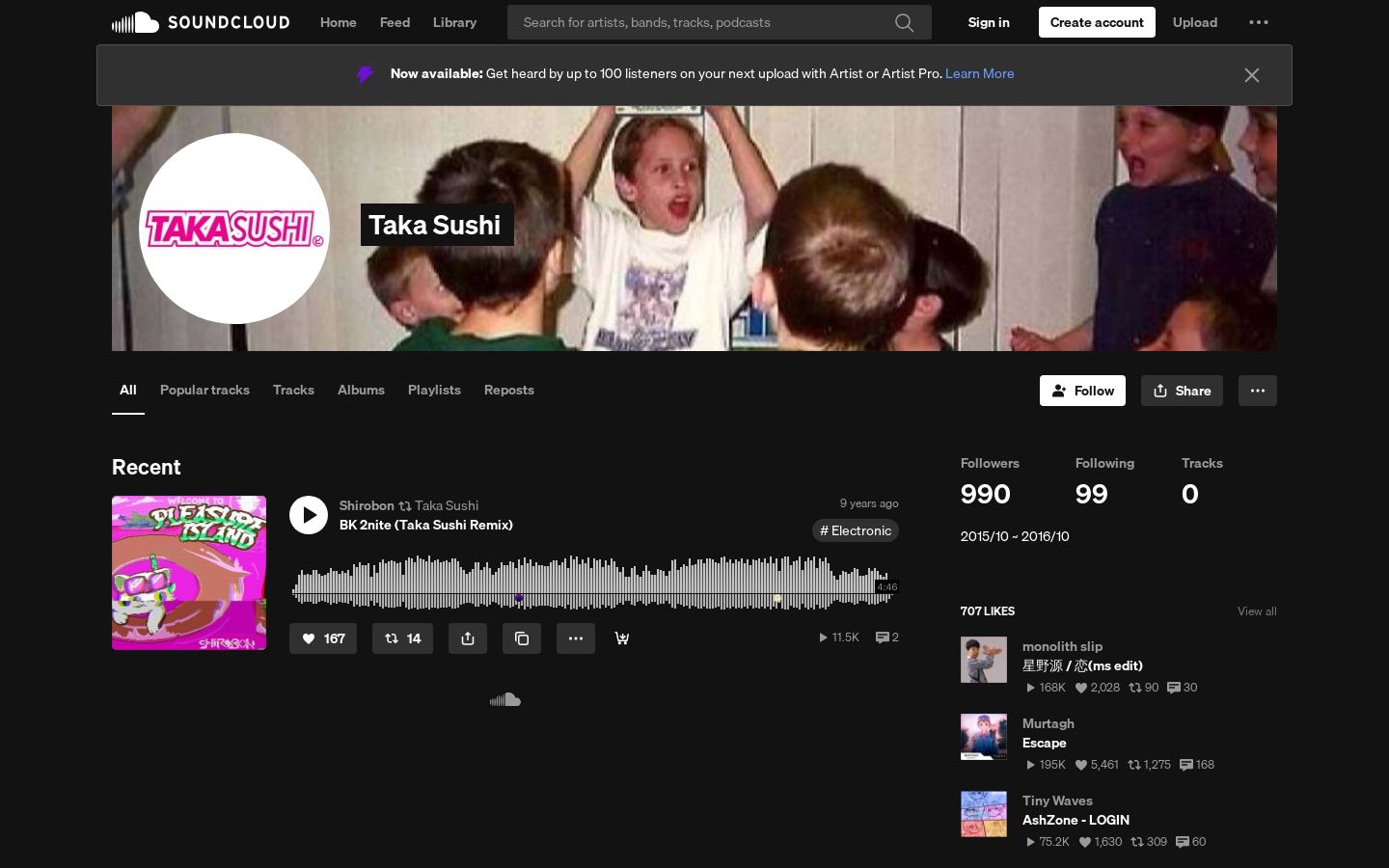
Task: Share the BK 2nite track
Action: tap(468, 638)
